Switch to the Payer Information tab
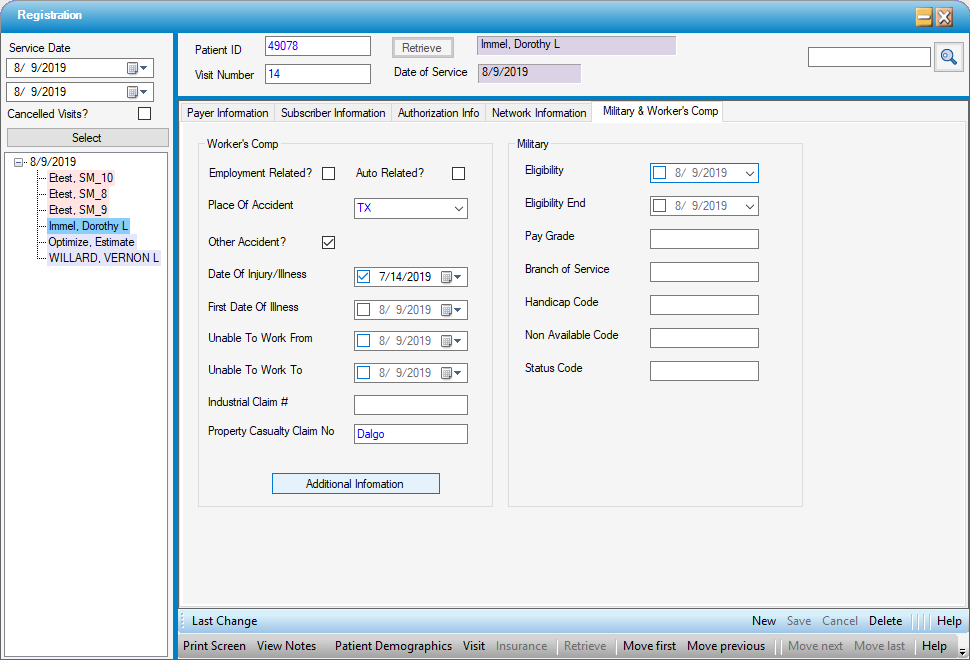Screen dimensions: 970x660 [x=228, y=113]
